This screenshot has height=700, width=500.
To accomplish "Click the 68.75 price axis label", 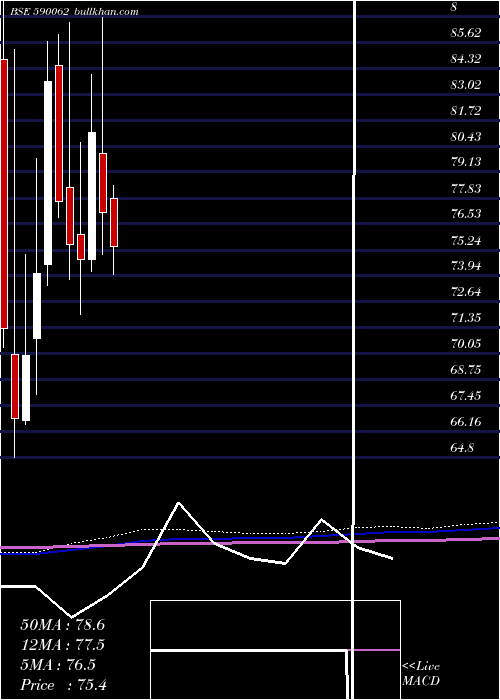I will (x=466, y=370).
